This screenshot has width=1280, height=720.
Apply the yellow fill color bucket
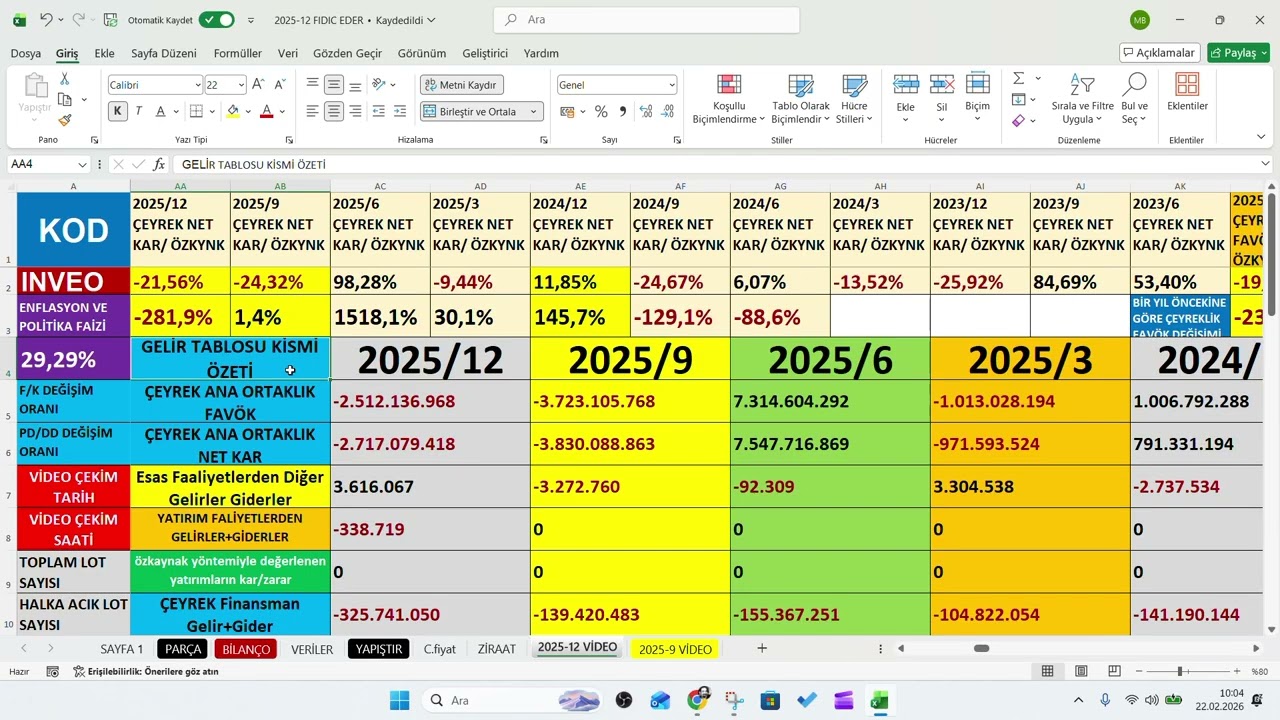click(x=233, y=111)
